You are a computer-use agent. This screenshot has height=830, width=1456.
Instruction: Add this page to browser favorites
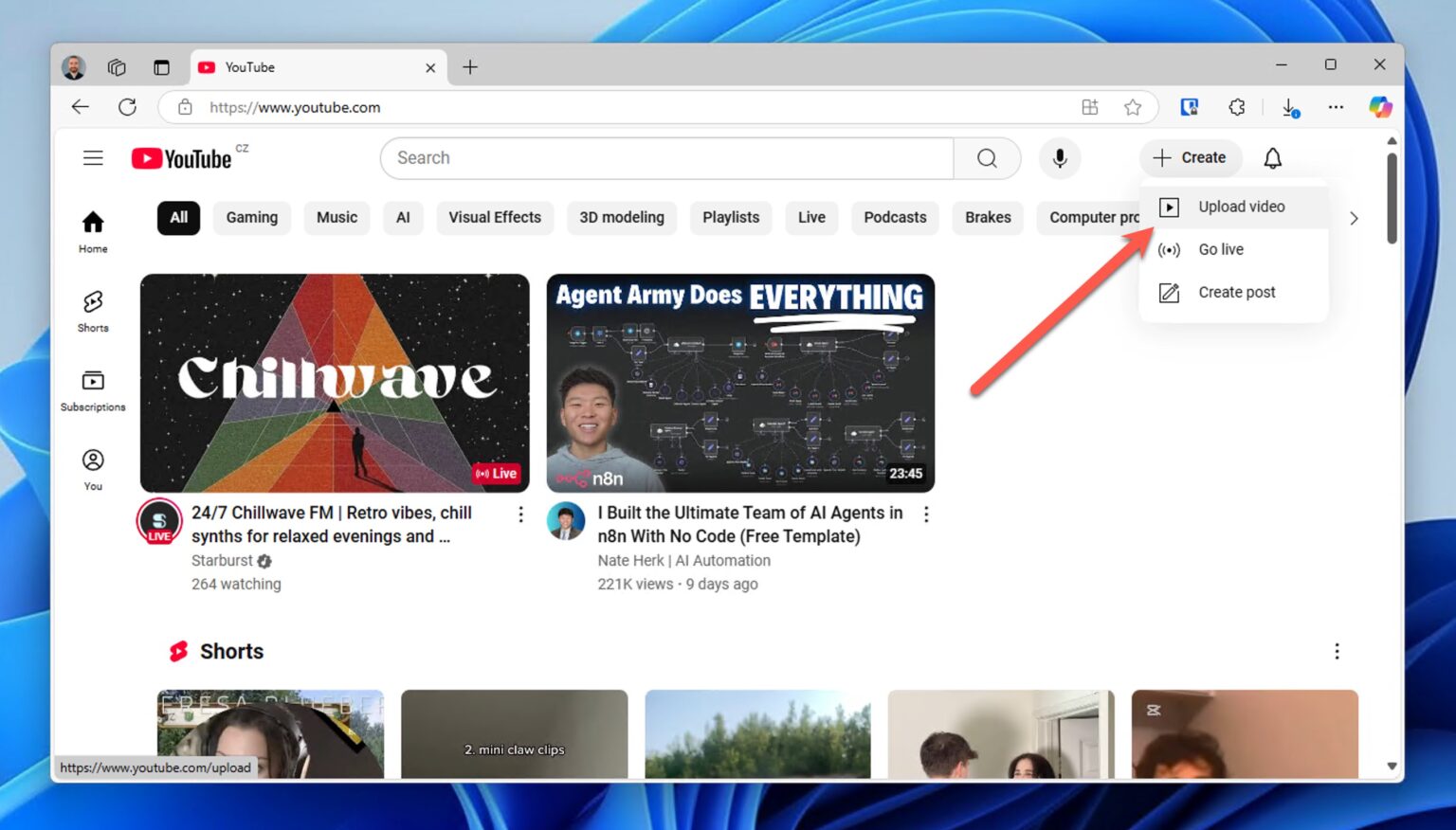[1132, 107]
